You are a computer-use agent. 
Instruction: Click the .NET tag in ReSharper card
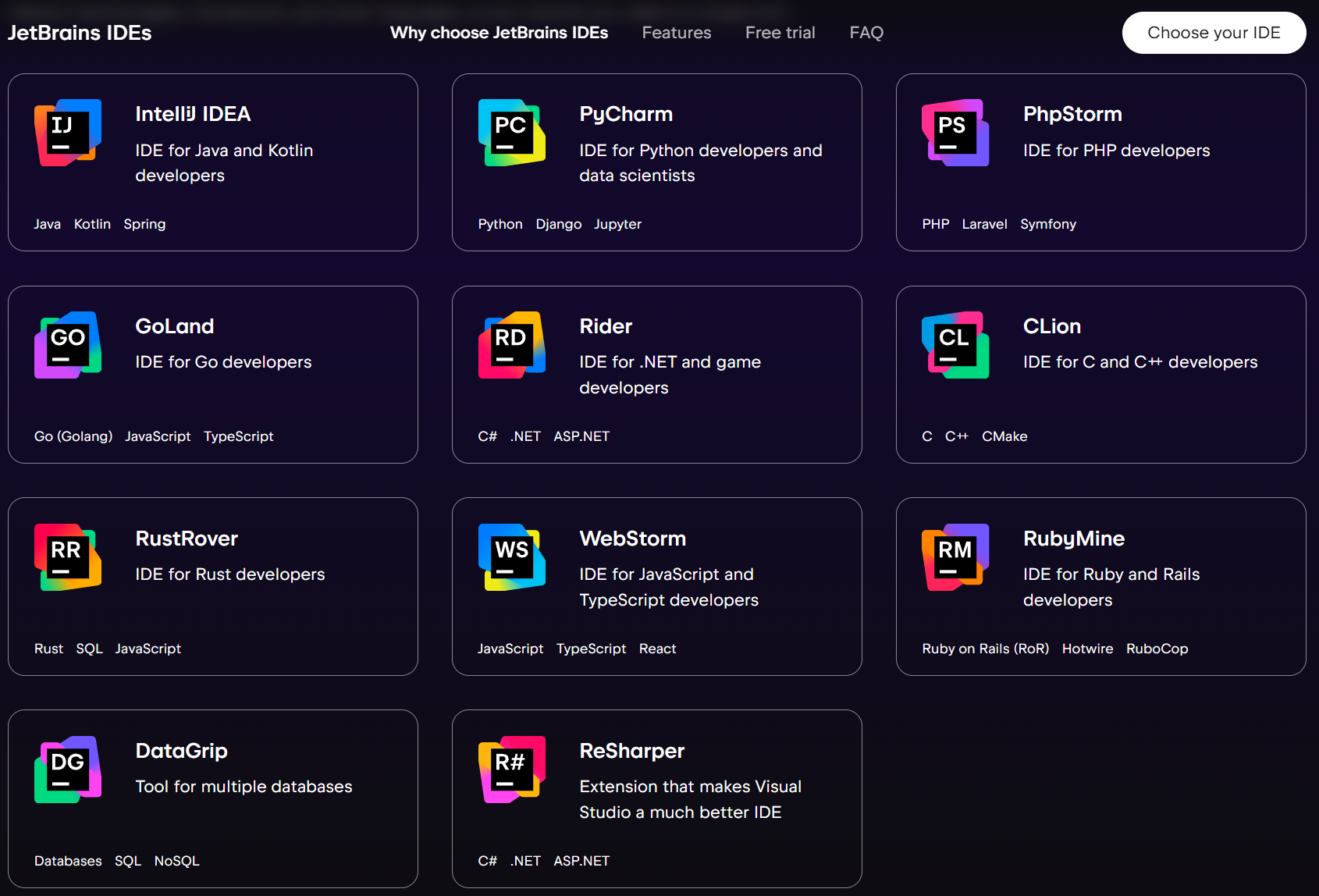525,861
